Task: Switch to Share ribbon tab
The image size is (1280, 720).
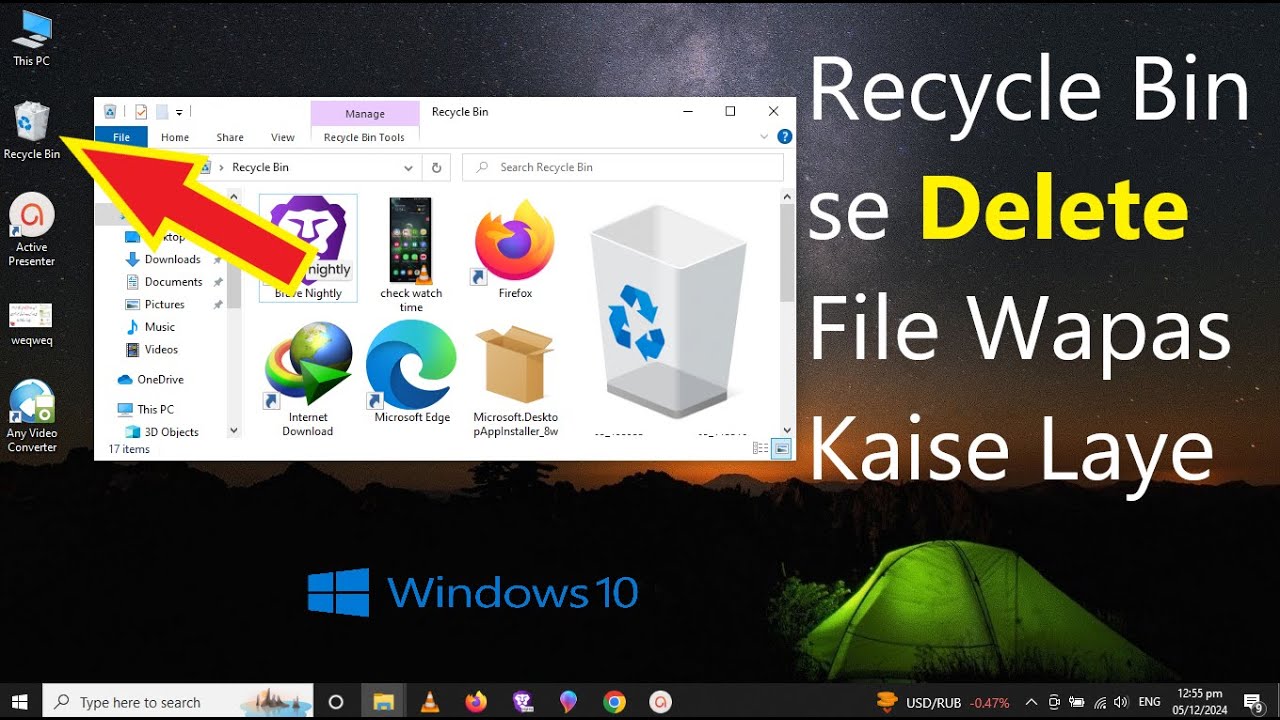Action: pyautogui.click(x=230, y=137)
